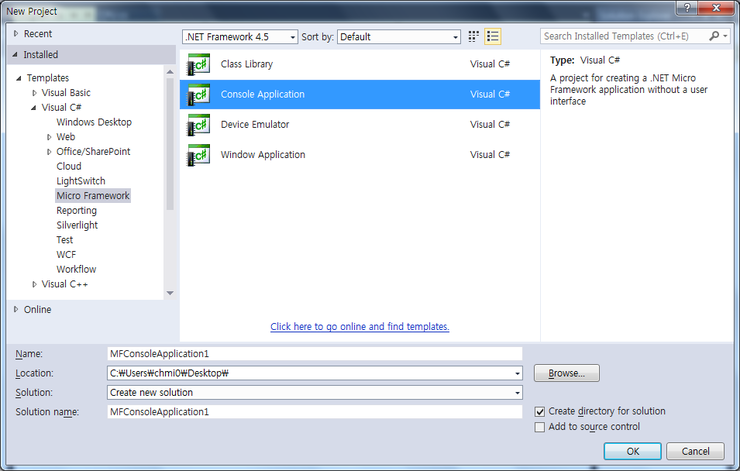Enable Add to source control checkbox
Image resolution: width=740 pixels, height=471 pixels.
click(x=540, y=427)
